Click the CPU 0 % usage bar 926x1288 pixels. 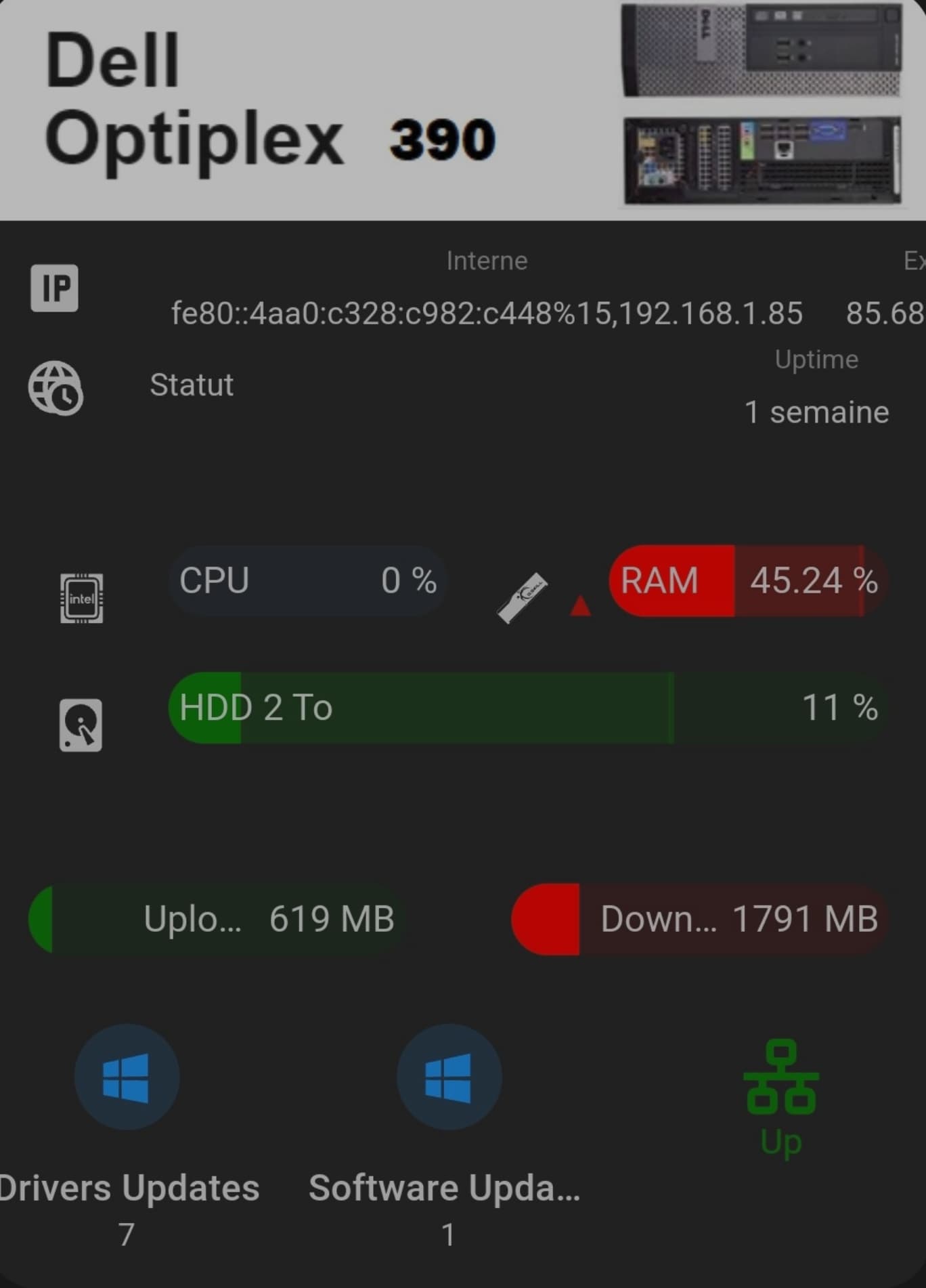307,581
